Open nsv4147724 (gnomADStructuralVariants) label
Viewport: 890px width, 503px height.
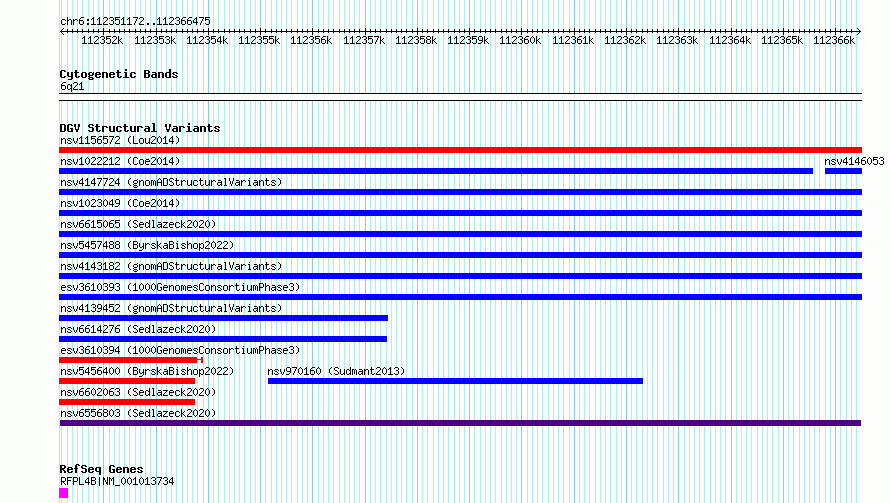pos(171,182)
